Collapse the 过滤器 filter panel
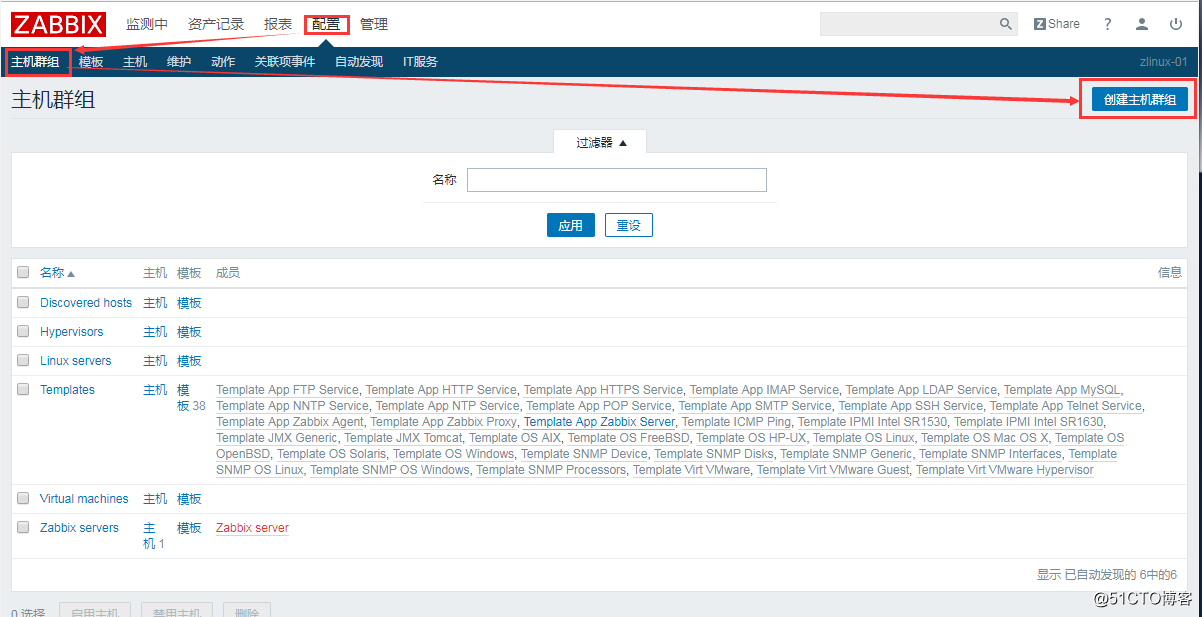The image size is (1202, 617). click(x=601, y=142)
